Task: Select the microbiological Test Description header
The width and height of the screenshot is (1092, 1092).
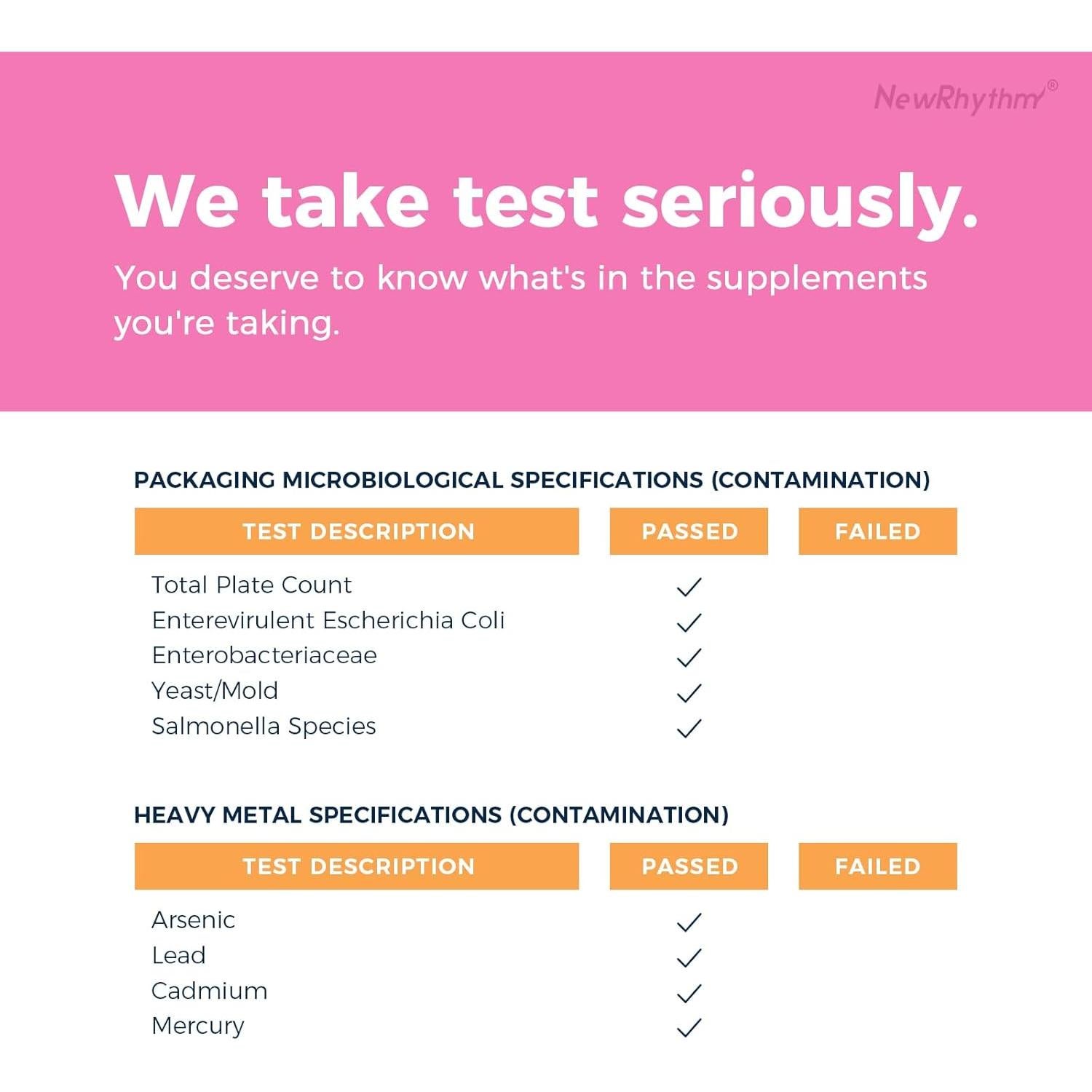Action: click(x=357, y=531)
